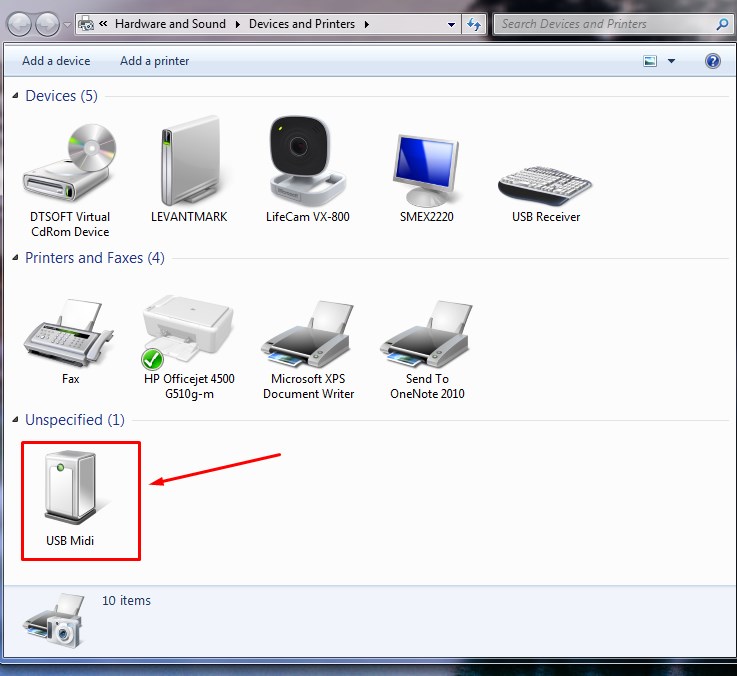Click the Devices (5) group heading

pos(61,95)
